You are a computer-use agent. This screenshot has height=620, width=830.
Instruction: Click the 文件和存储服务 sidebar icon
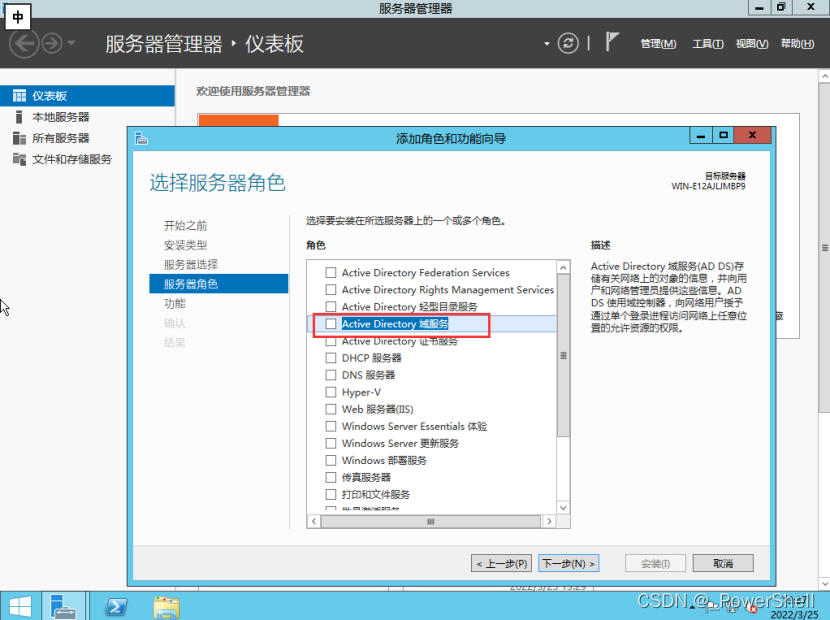pyautogui.click(x=19, y=159)
